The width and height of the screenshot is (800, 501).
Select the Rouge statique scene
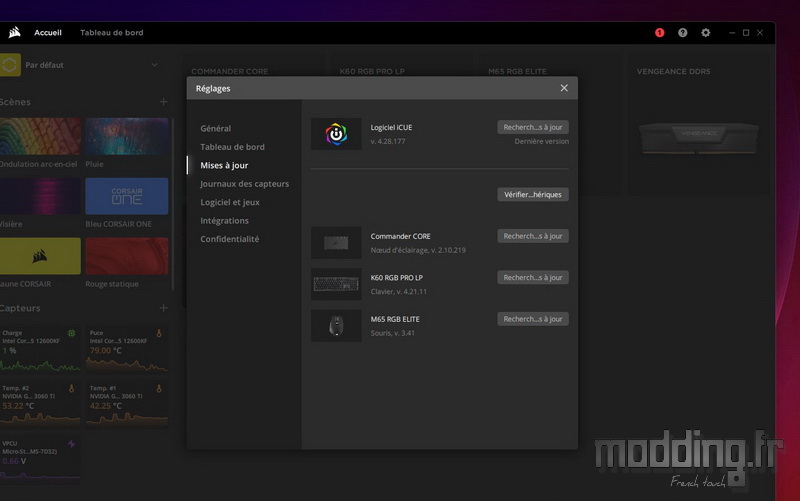(127, 256)
